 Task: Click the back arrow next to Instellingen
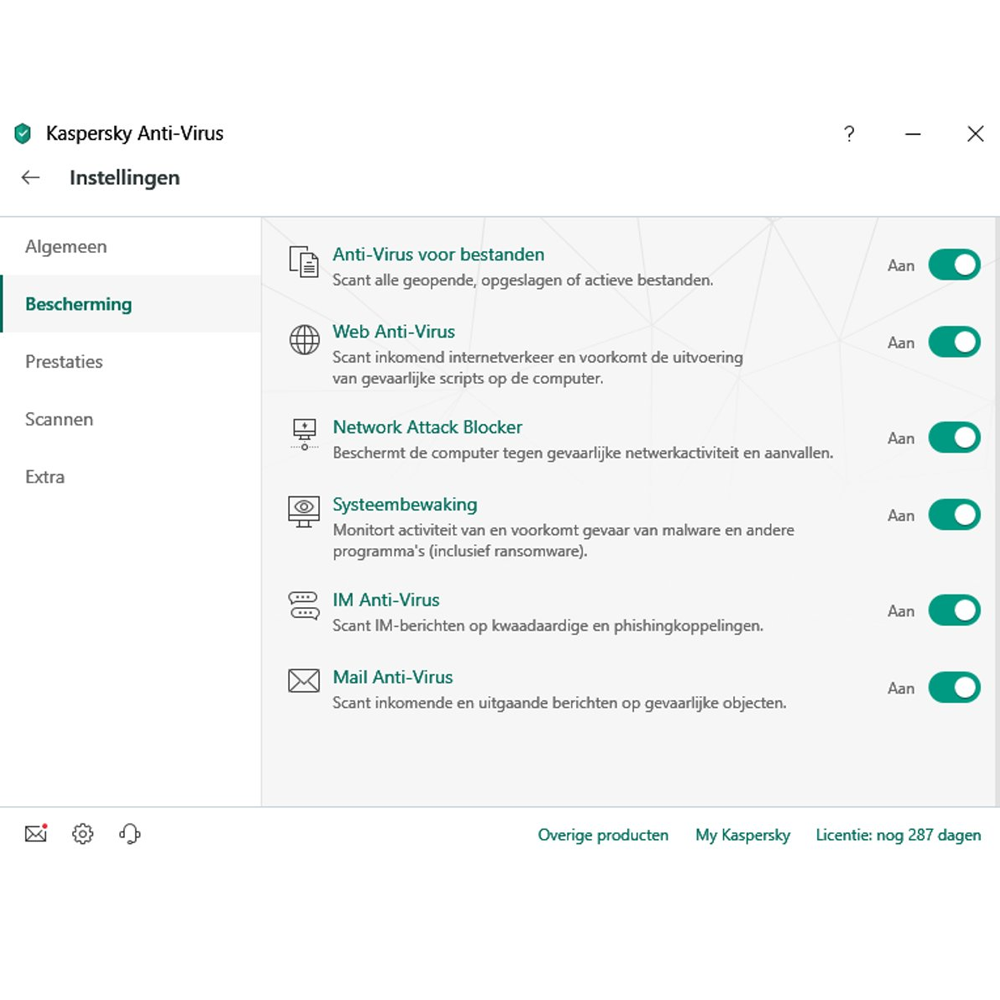[31, 177]
